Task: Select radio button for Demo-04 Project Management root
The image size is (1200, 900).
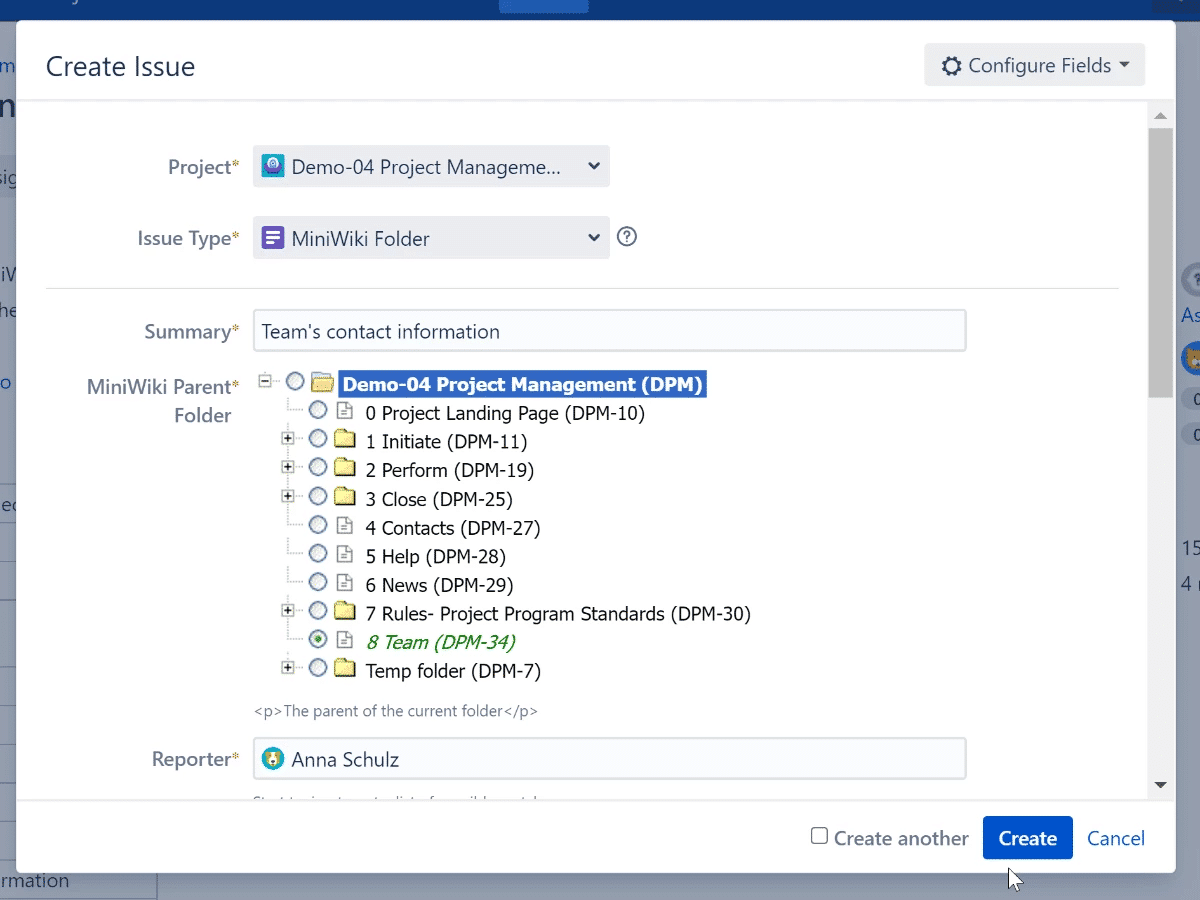Action: click(295, 381)
